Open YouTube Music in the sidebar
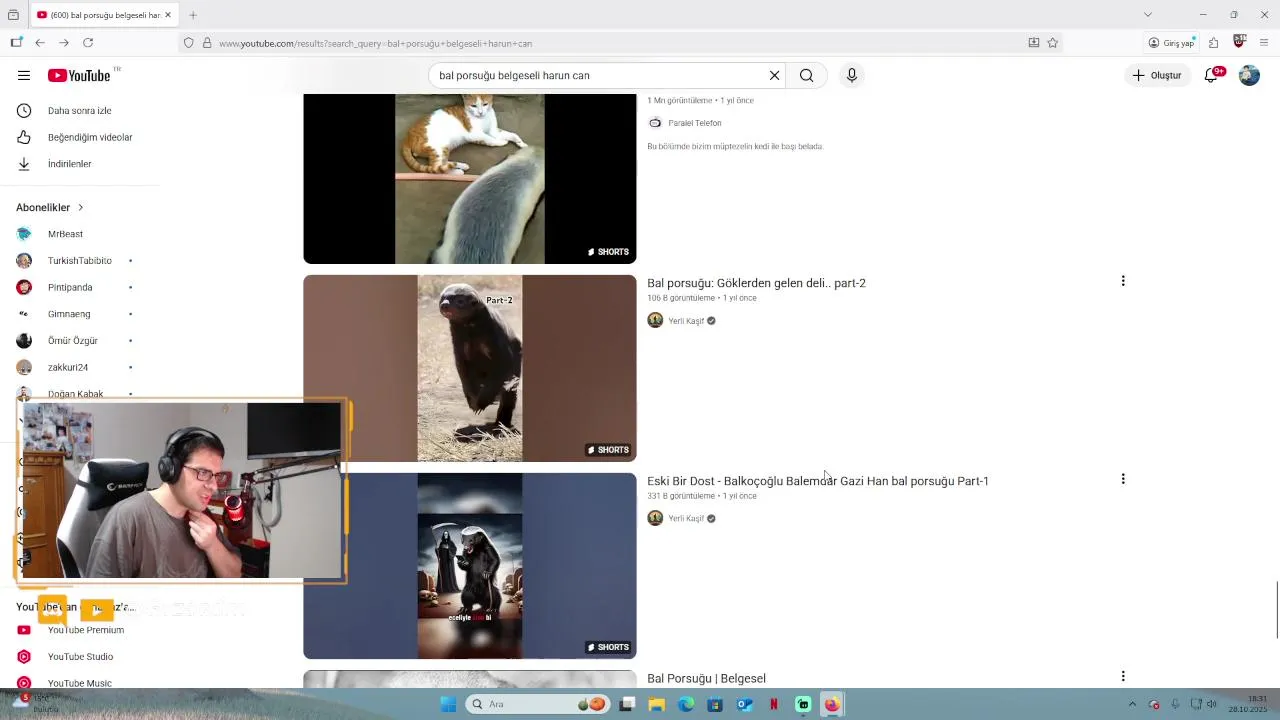Viewport: 1280px width, 720px height. 80,683
